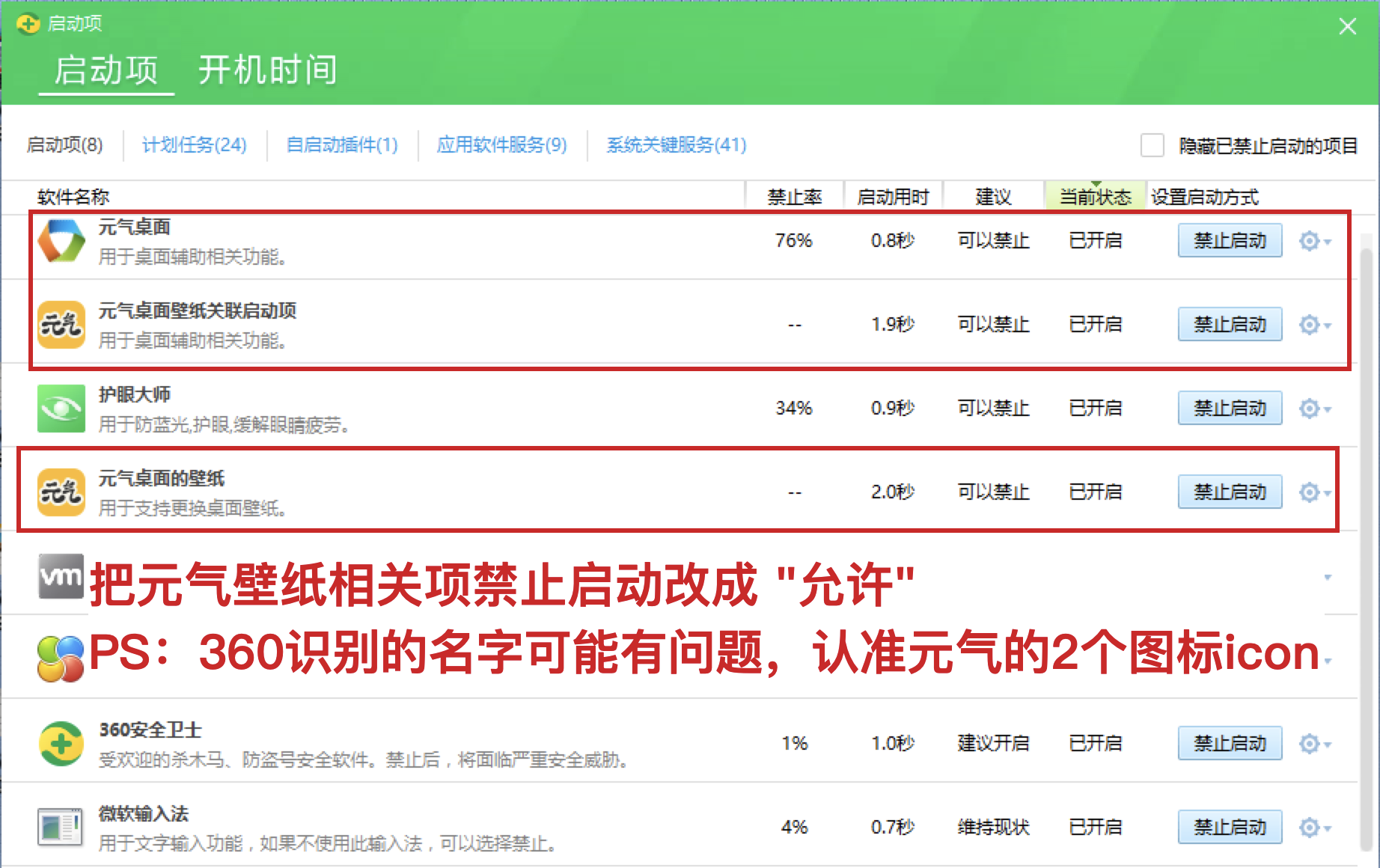Close the 启动项 window
This screenshot has width=1380, height=868.
tap(1348, 26)
